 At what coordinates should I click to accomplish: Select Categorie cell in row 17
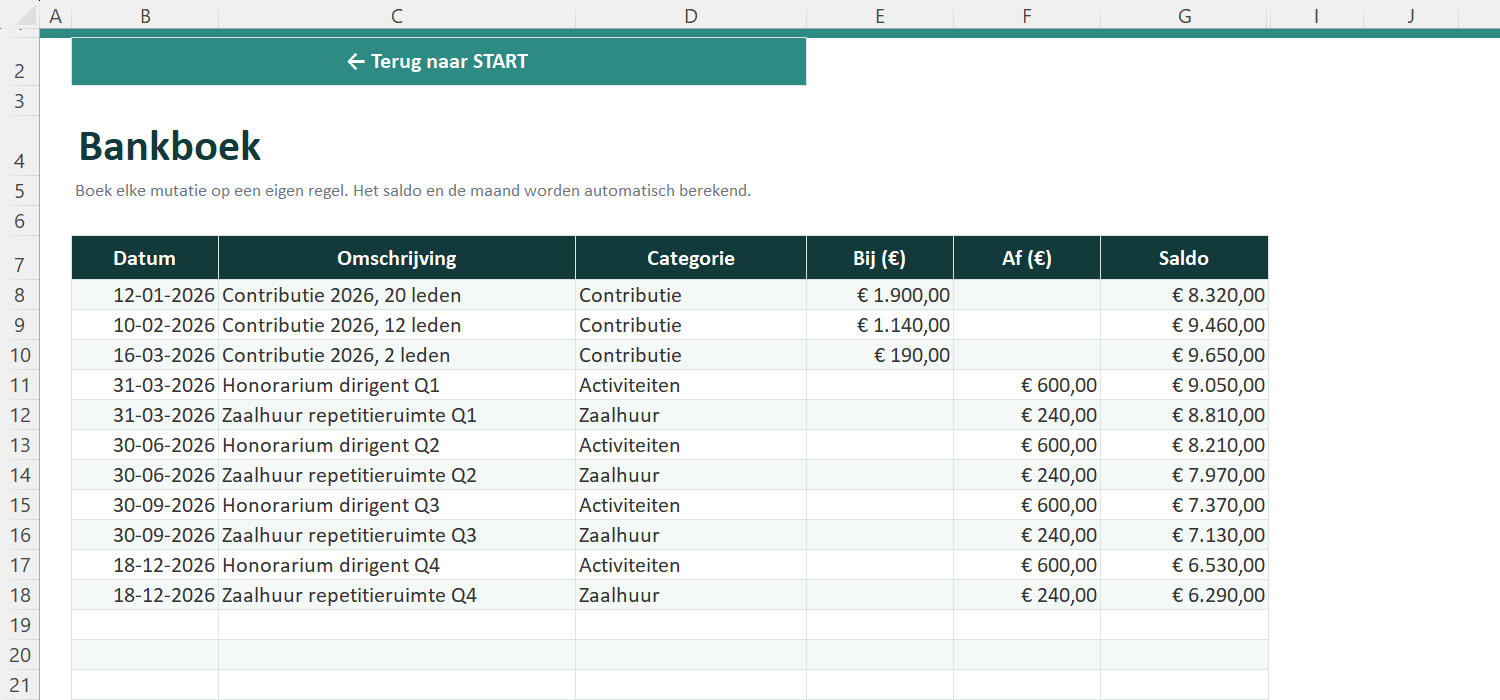coord(691,565)
